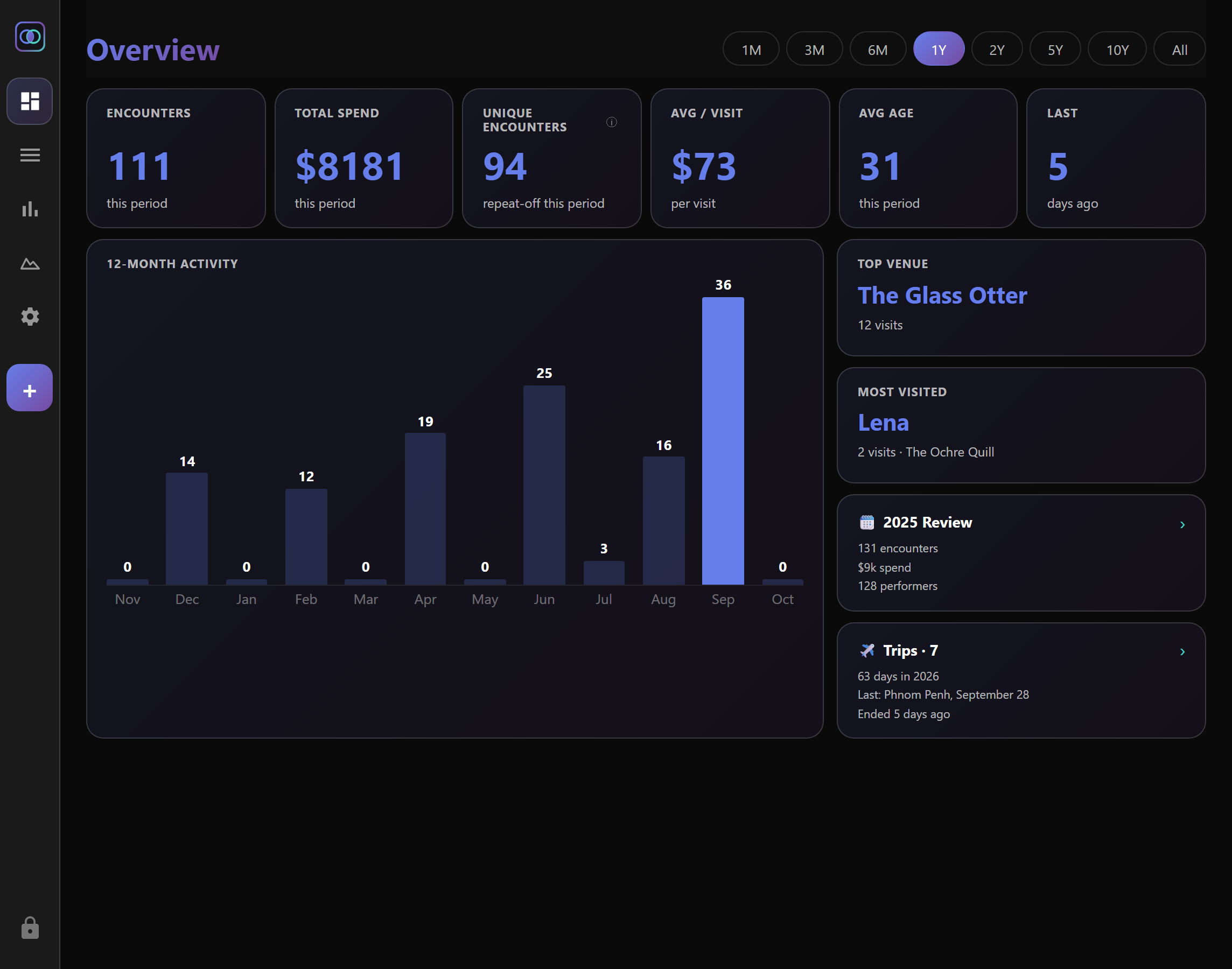Open the mountain landscape chart icon
The height and width of the screenshot is (969, 1232).
pyautogui.click(x=30, y=263)
